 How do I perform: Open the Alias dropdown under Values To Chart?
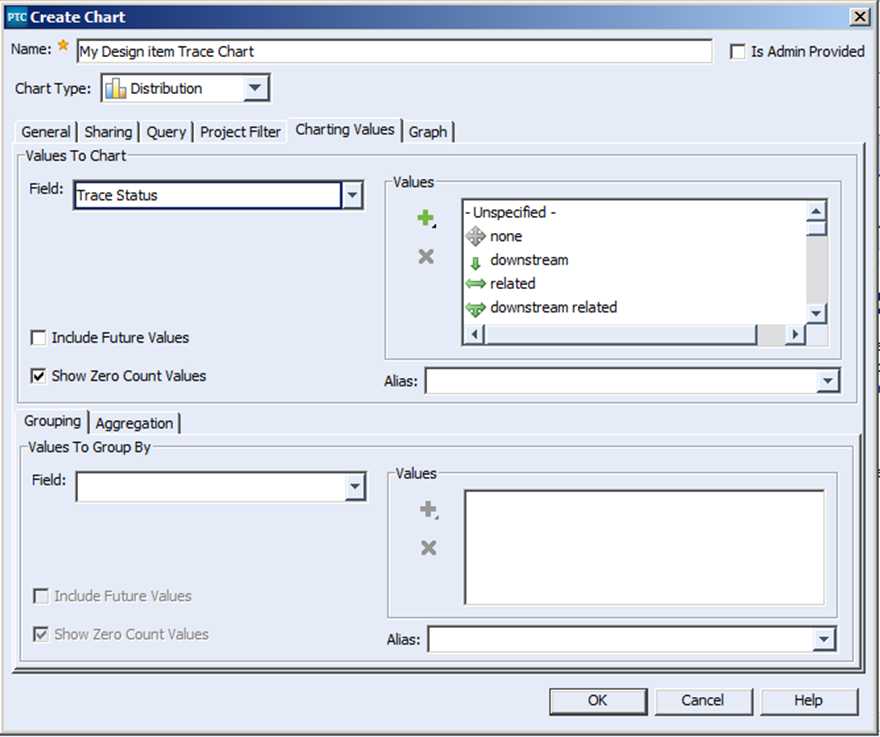(828, 381)
